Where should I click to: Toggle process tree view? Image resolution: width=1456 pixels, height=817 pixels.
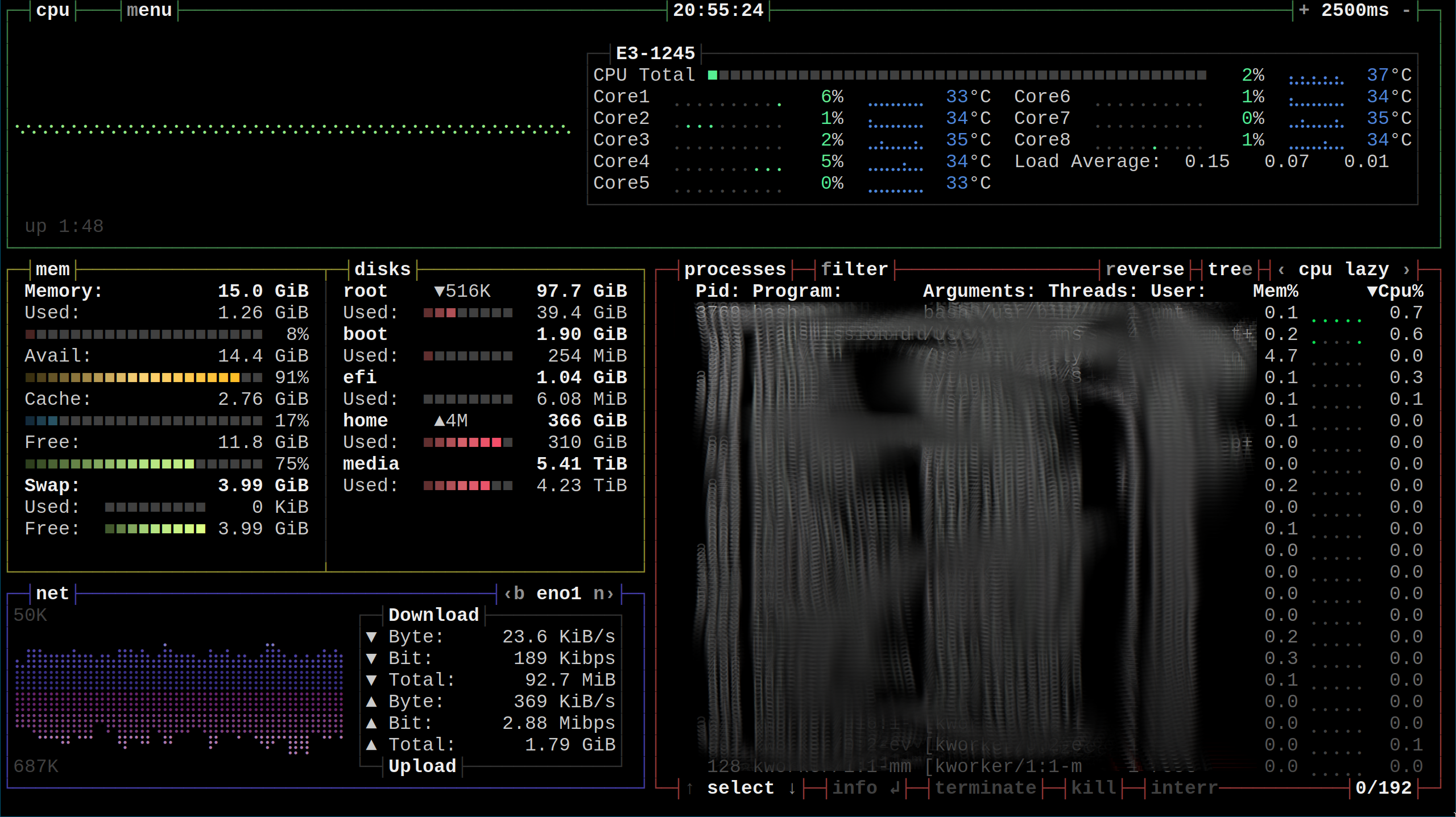pyautogui.click(x=1230, y=269)
